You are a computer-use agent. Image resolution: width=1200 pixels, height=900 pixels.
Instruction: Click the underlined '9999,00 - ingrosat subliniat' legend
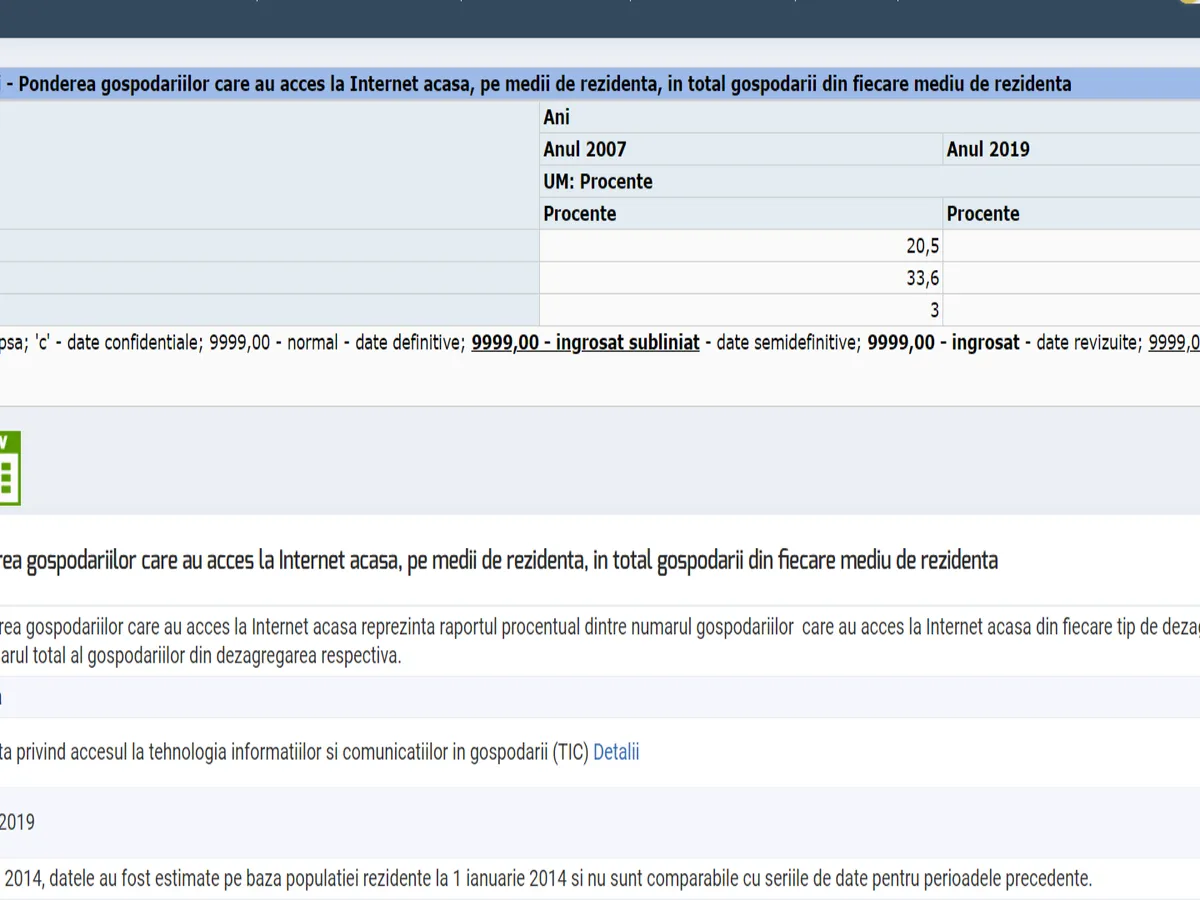(585, 343)
